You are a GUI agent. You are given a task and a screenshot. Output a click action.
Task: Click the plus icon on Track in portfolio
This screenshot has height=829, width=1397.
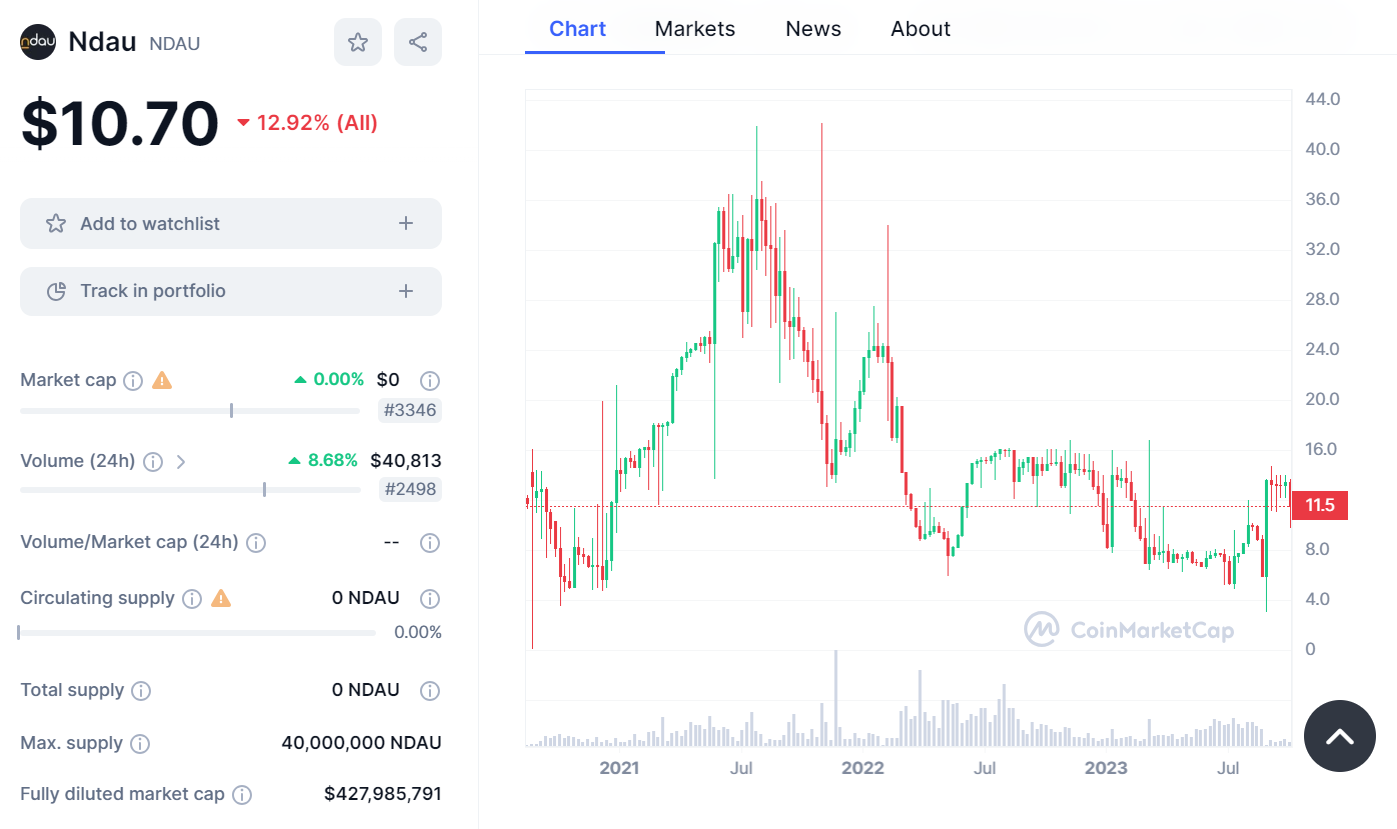coord(406,291)
